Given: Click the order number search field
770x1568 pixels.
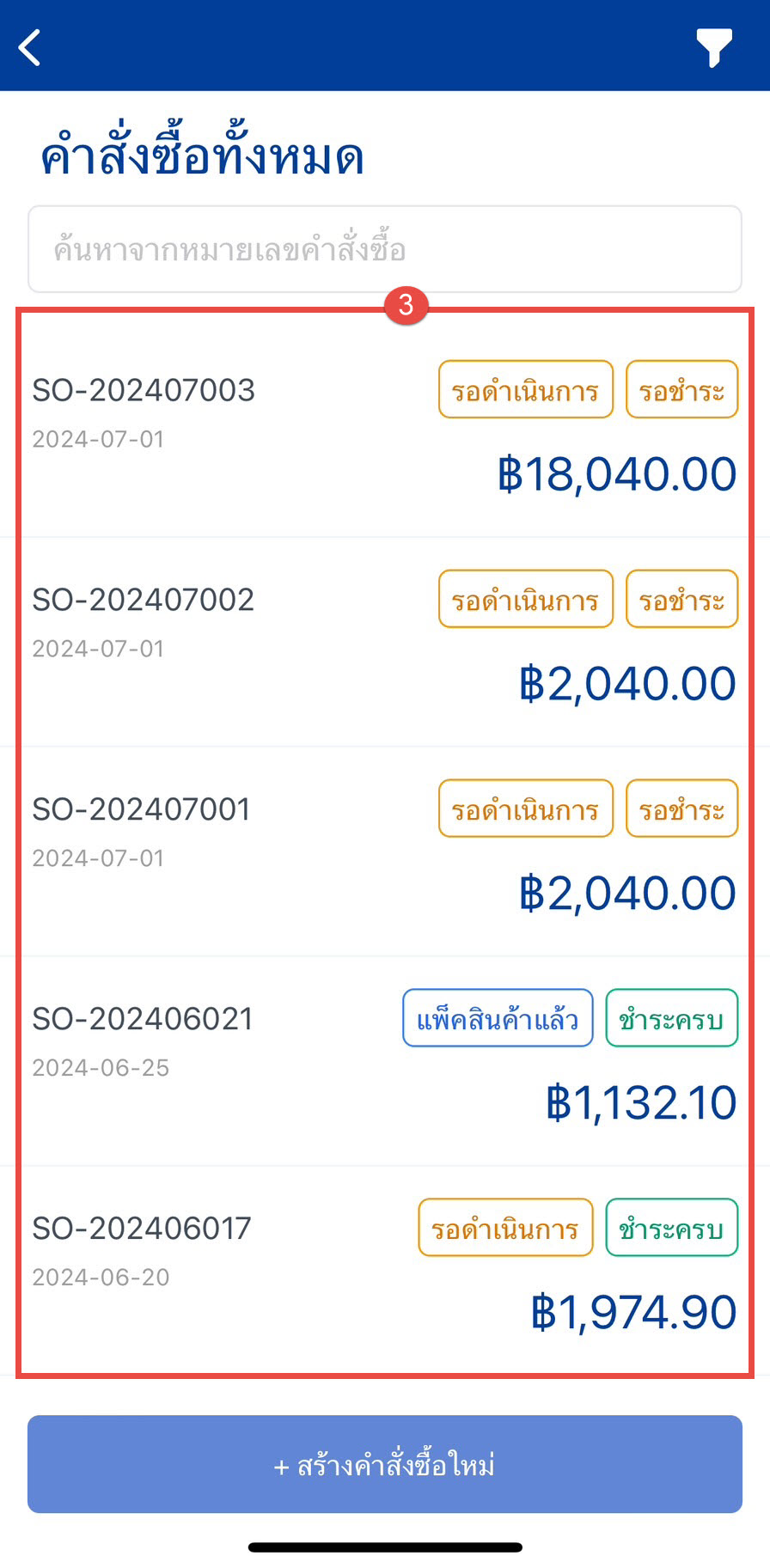Looking at the screenshot, I should [x=384, y=249].
